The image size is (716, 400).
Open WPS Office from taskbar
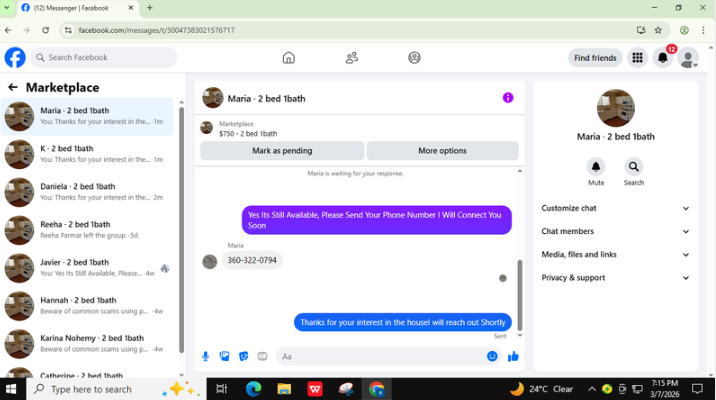pos(315,389)
